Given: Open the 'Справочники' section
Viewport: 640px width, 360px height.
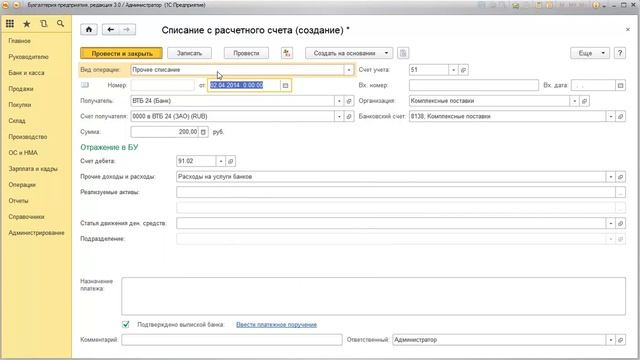Looking at the screenshot, I should (26, 217).
